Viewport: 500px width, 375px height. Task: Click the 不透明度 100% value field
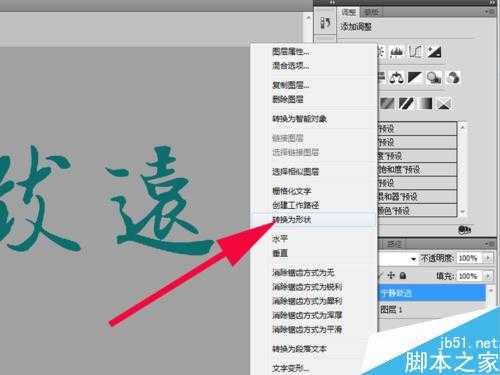[x=470, y=258]
